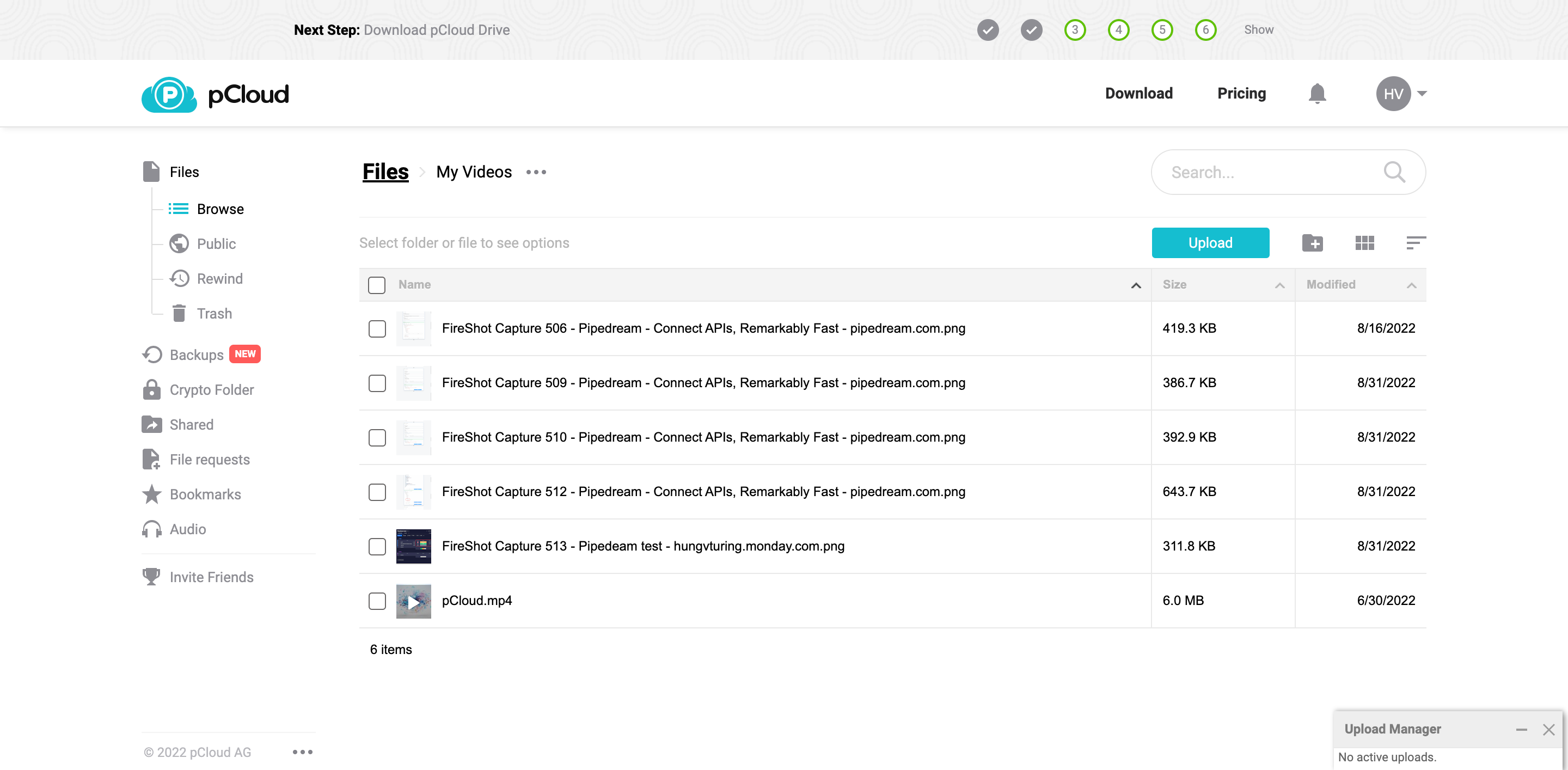Select all files with the header checkbox
This screenshot has height=770, width=1568.
(x=377, y=284)
